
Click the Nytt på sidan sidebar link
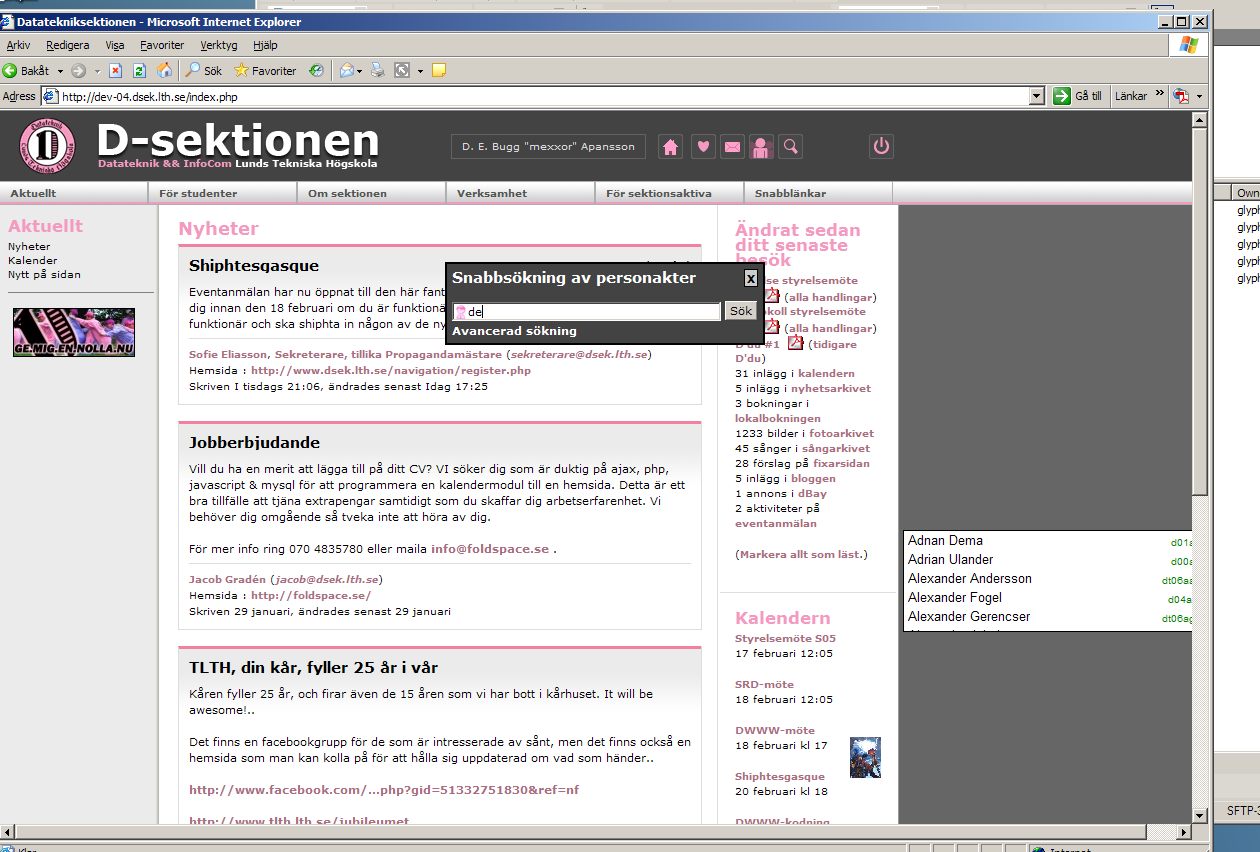pos(44,274)
